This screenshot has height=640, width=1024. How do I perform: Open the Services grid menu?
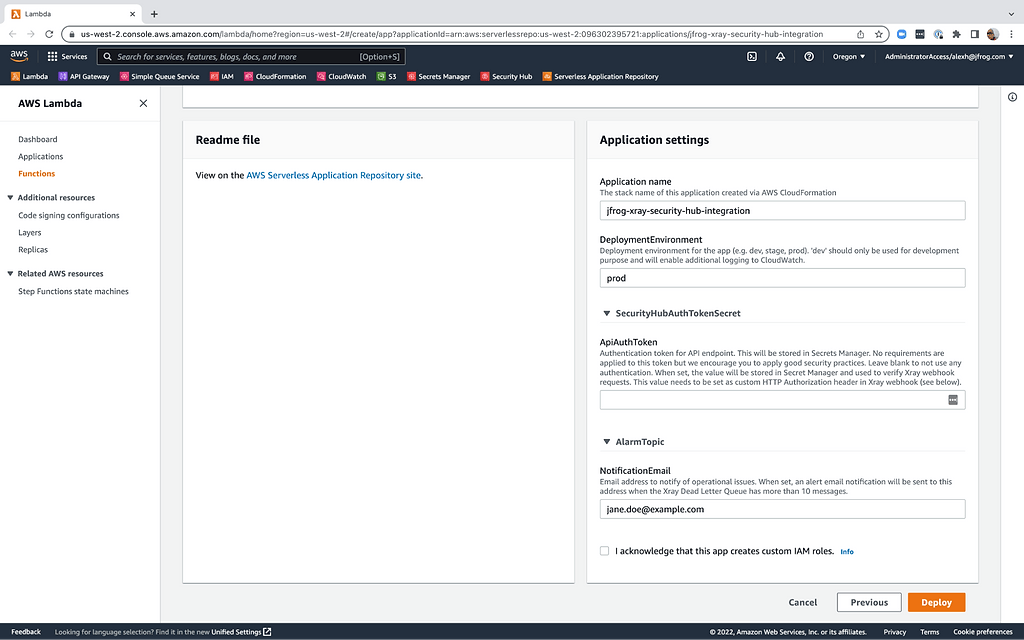68,57
